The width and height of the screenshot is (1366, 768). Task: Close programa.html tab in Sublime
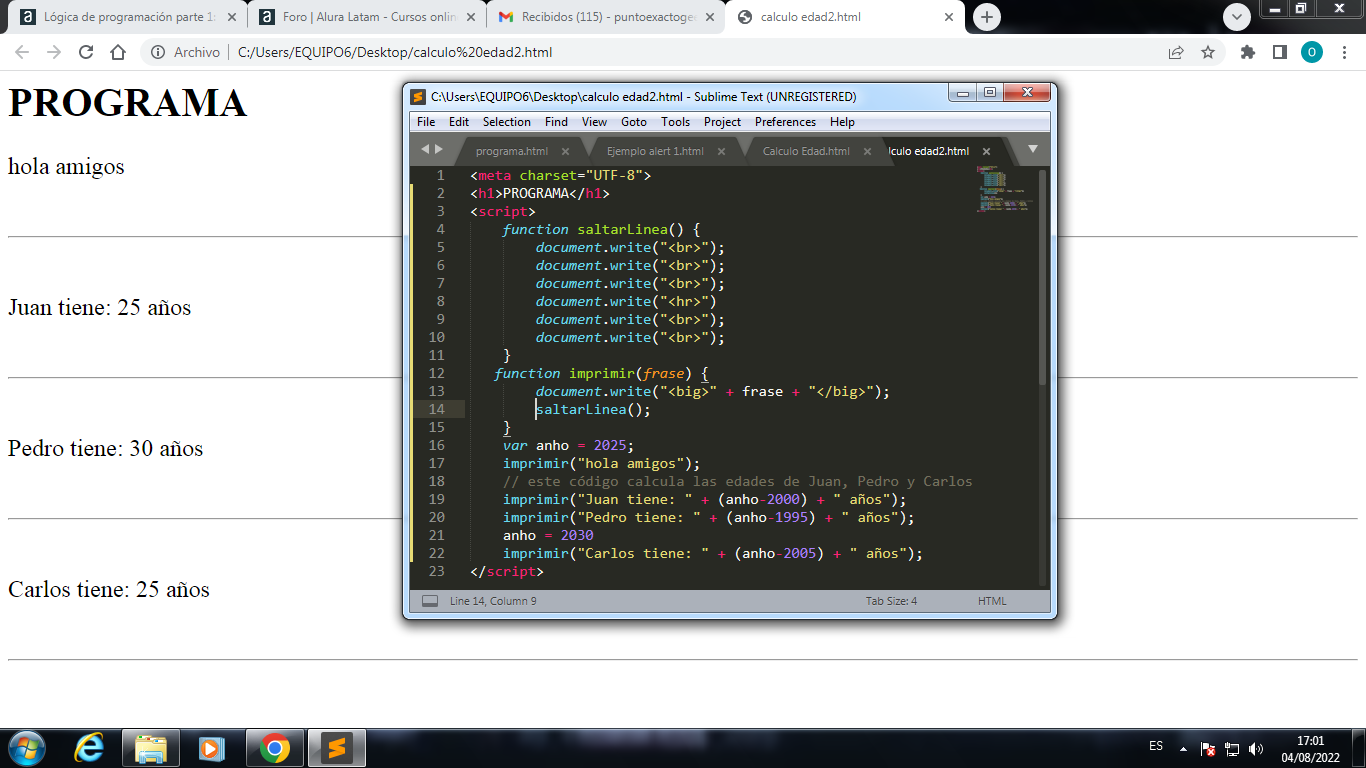click(565, 151)
